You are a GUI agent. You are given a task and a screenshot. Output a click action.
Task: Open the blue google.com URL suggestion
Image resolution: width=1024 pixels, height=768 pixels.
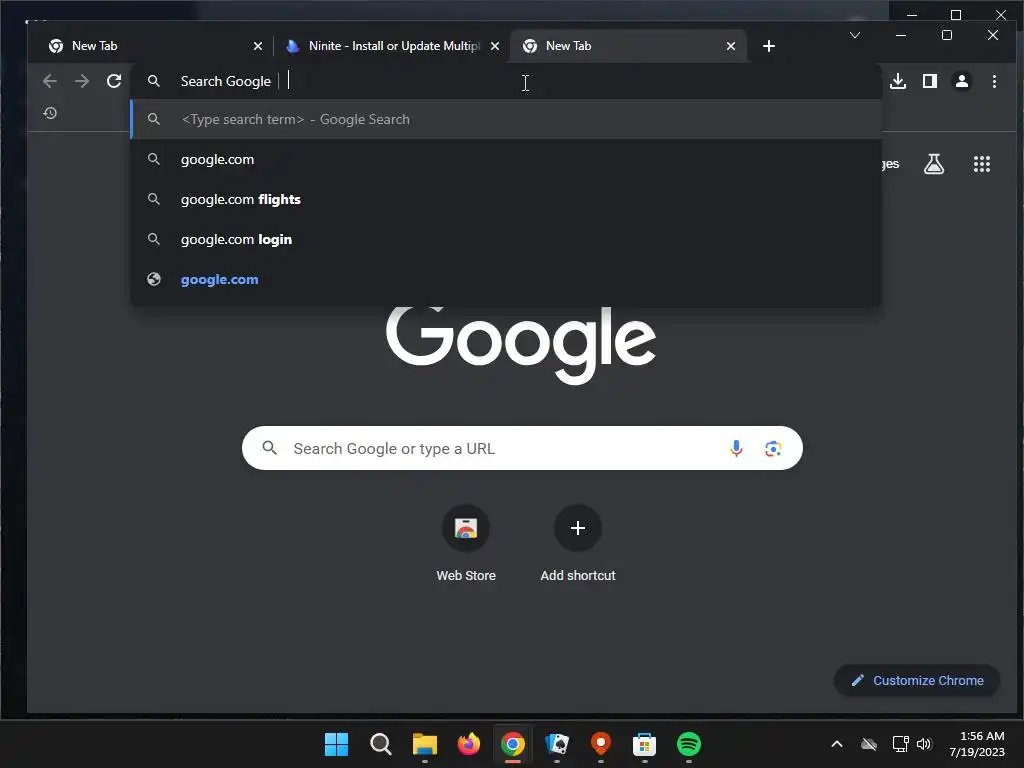coord(506,280)
